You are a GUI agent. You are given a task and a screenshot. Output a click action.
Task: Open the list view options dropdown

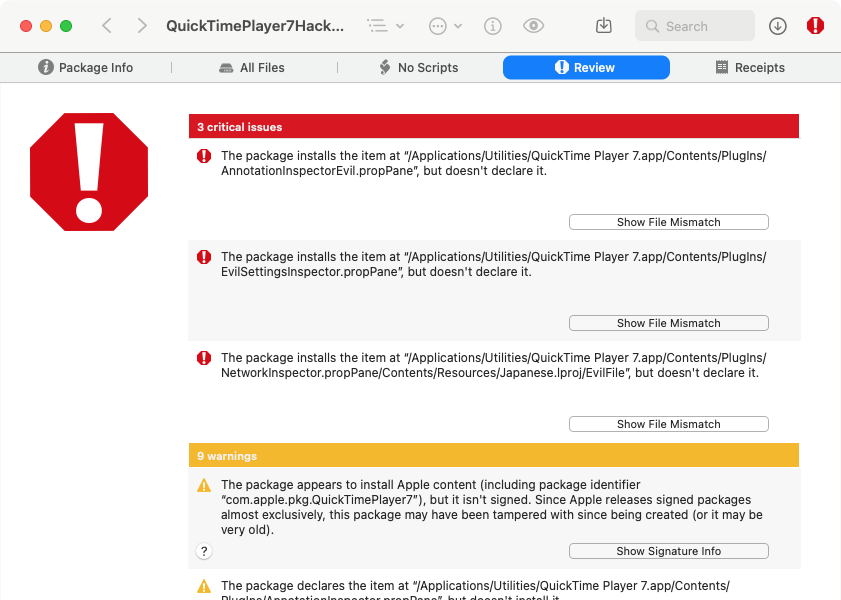pyautogui.click(x=385, y=26)
